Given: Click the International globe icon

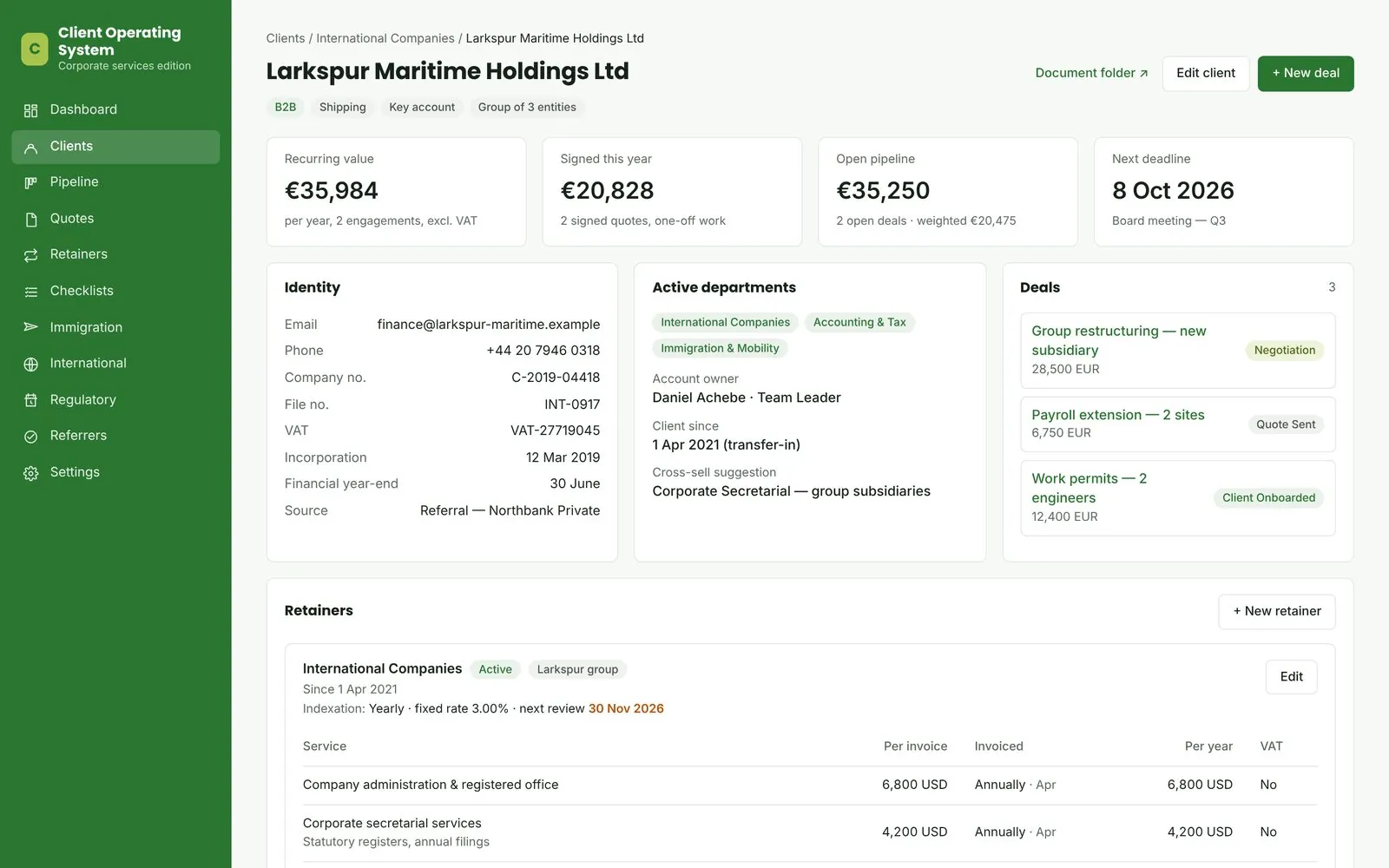Looking at the screenshot, I should [x=30, y=364].
